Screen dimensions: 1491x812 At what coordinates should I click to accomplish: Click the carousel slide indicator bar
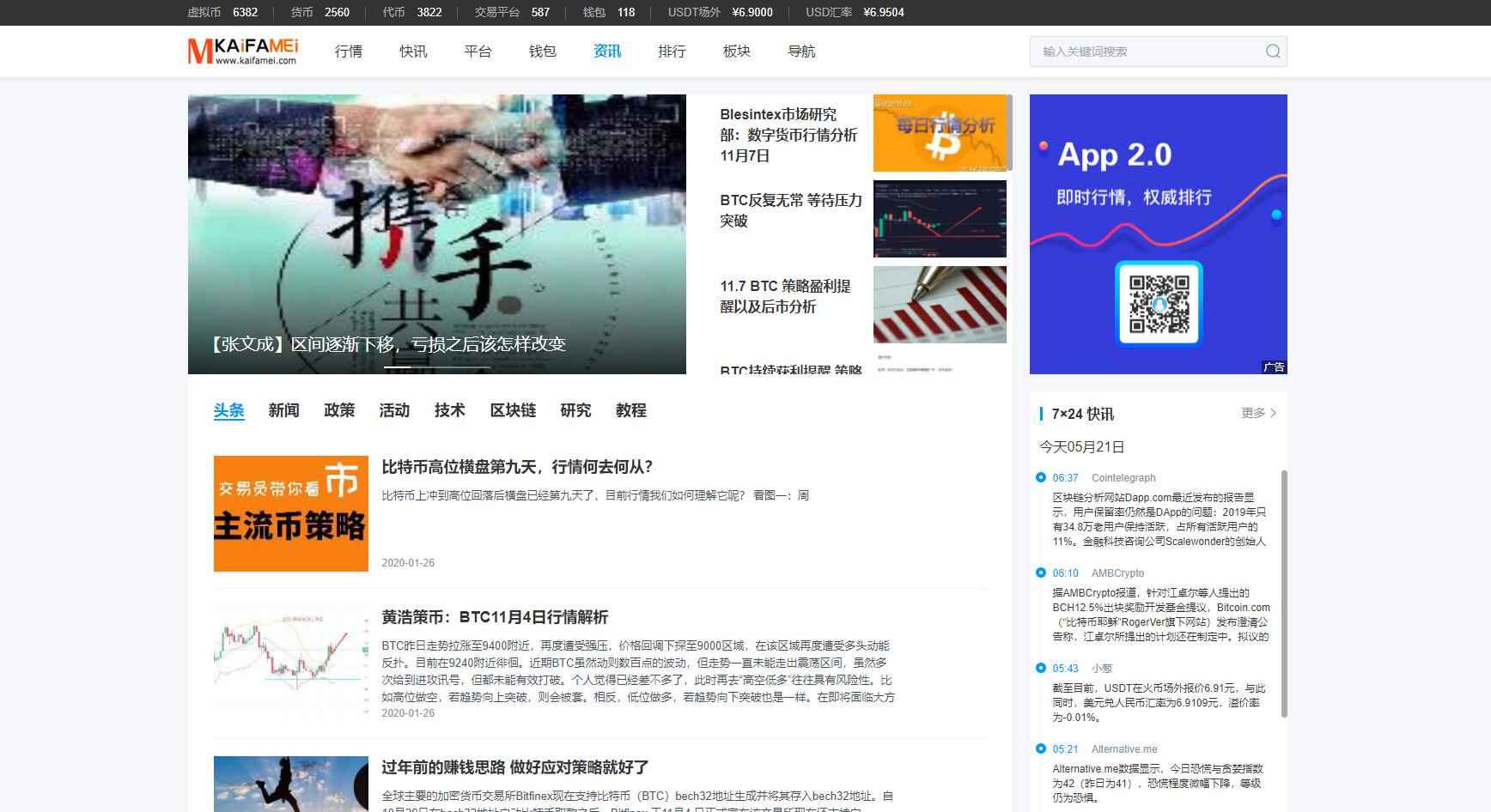(436, 367)
